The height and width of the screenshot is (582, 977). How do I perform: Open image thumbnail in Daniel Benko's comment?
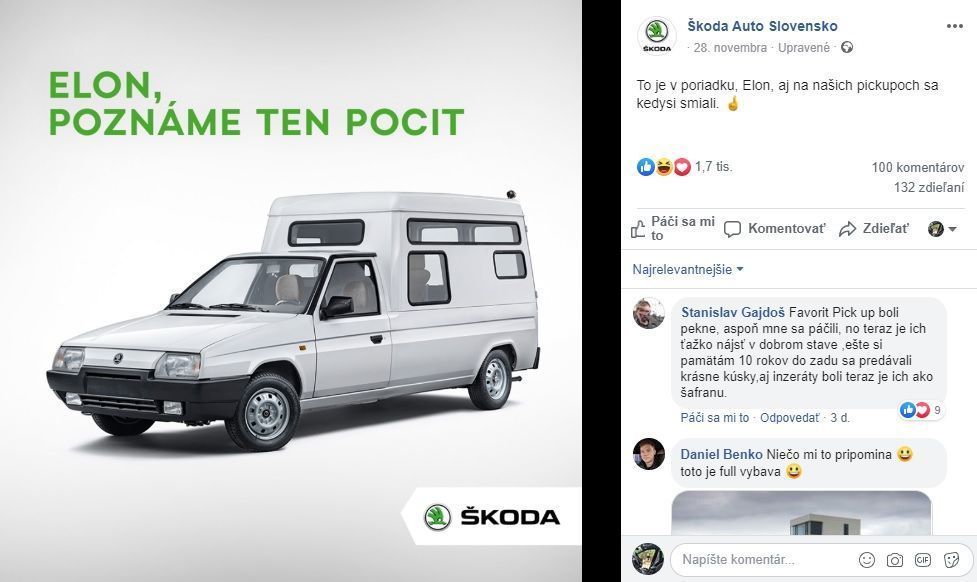point(801,513)
